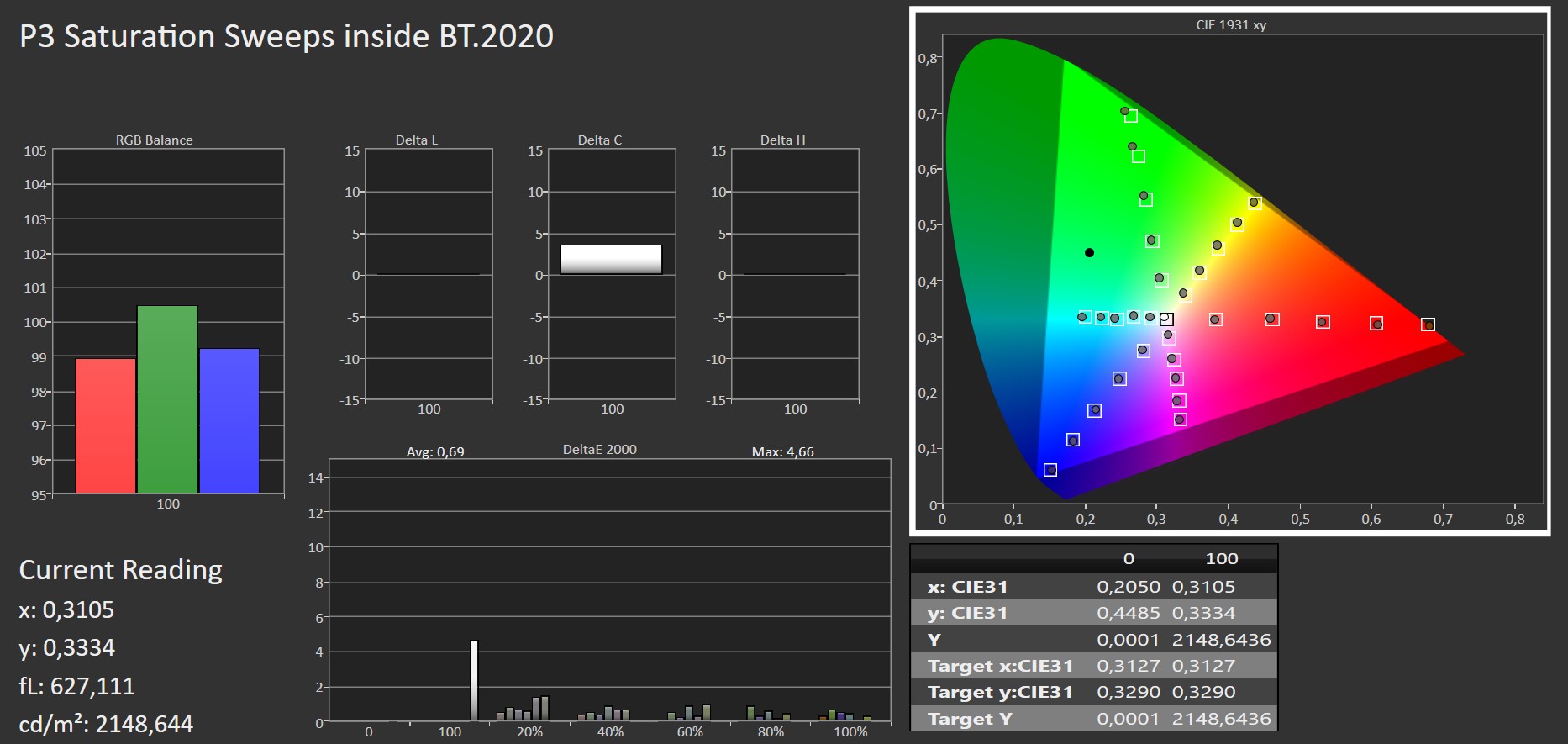Click the "0" column header in data table

[x=1129, y=558]
